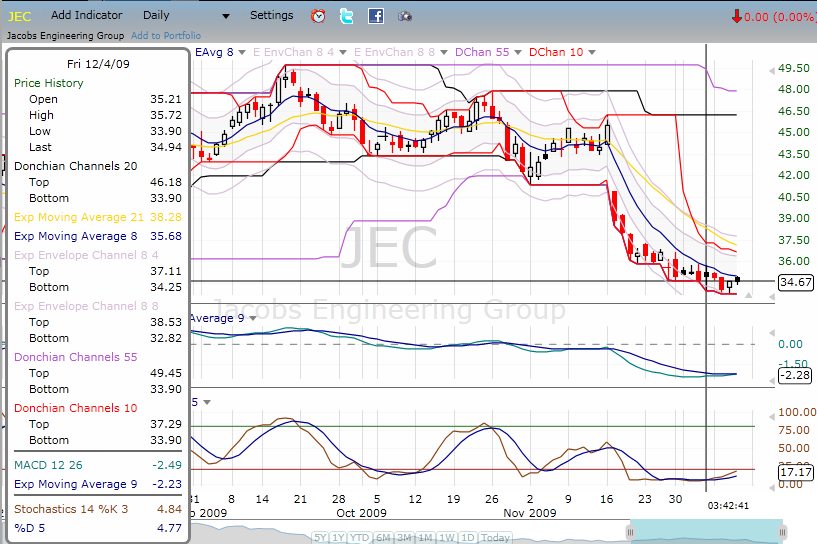Select the 6M time range button
Image resolution: width=817 pixels, height=544 pixels.
tap(383, 537)
